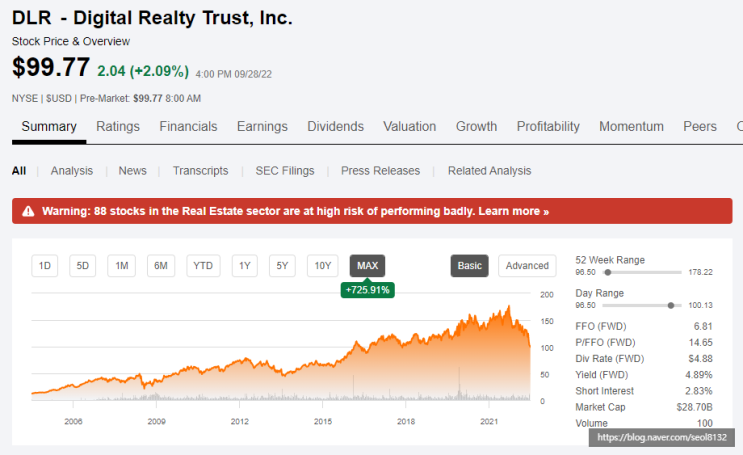Click the price chart peak near 2021
Screen dimensions: 743x455
pos(509,307)
